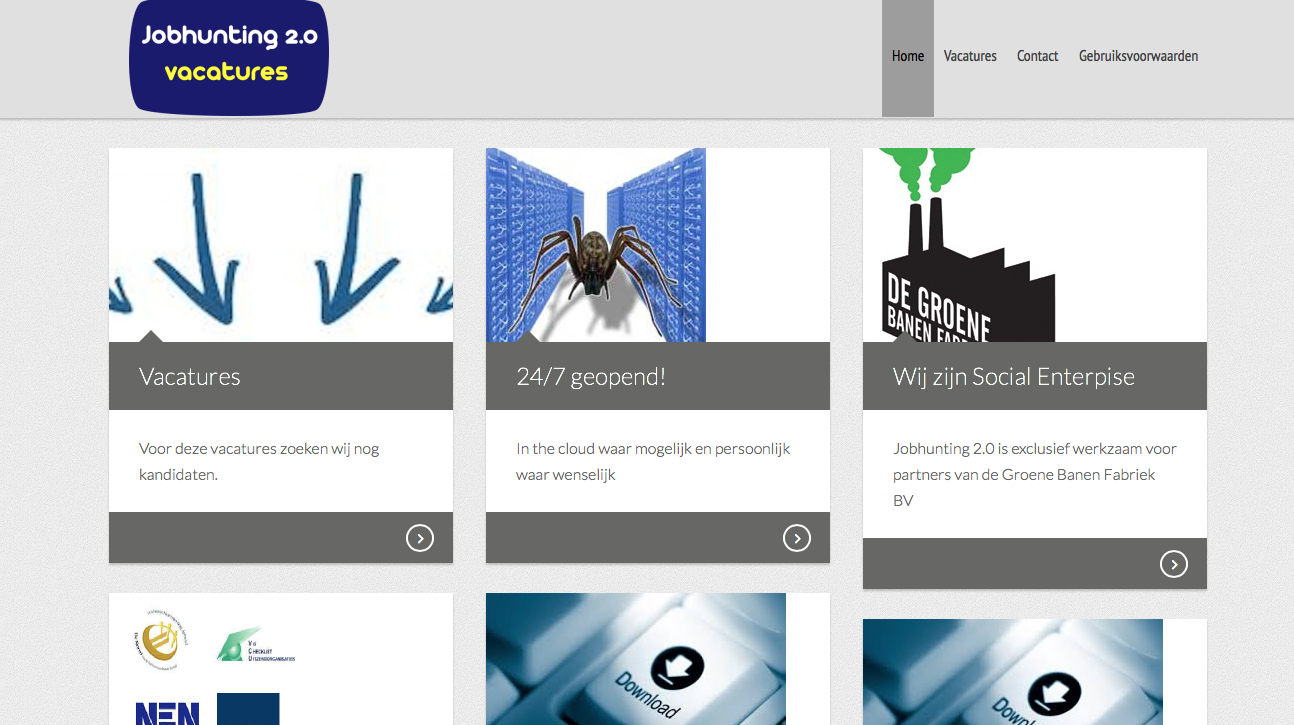
Task: Click the NEN logo
Action: coord(168,713)
